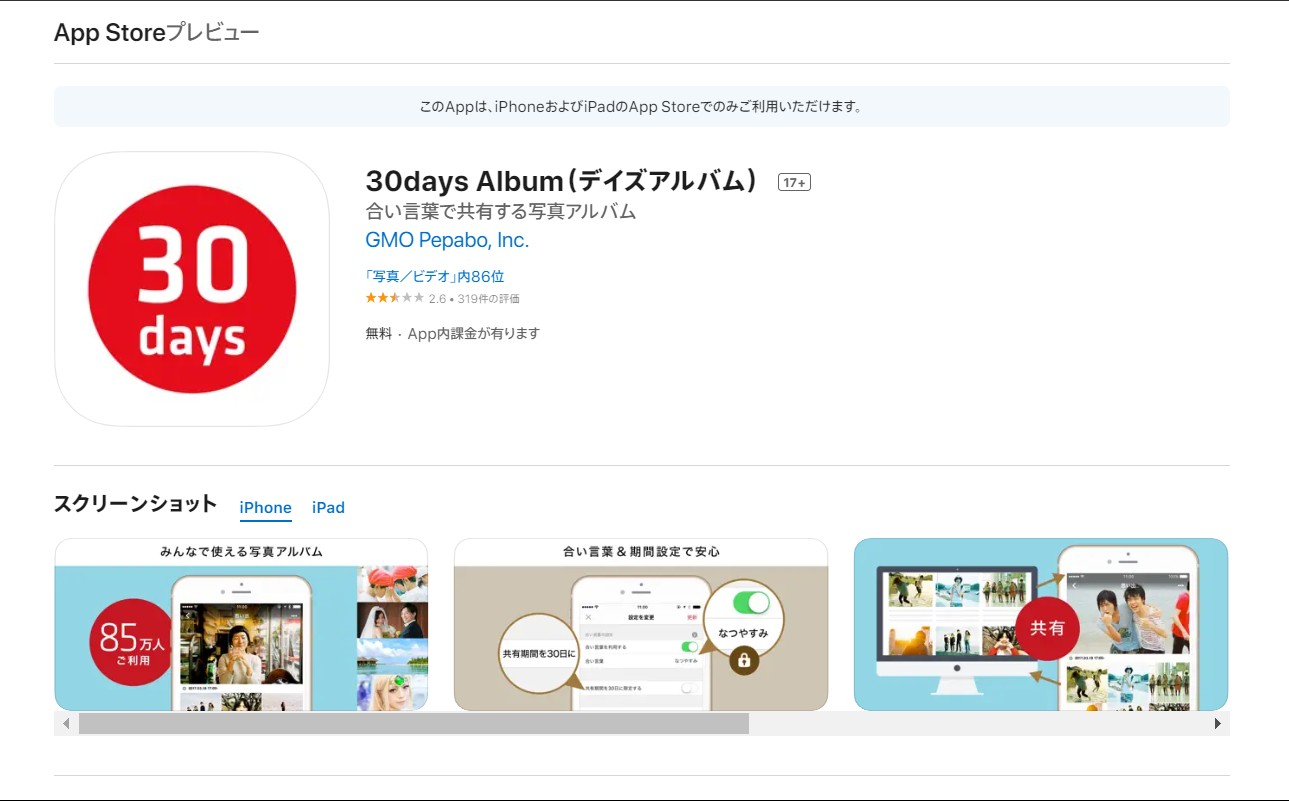The width and height of the screenshot is (1289, 801).
Task: Toggle the 共有期間を30日に限定する switch
Action: [690, 689]
